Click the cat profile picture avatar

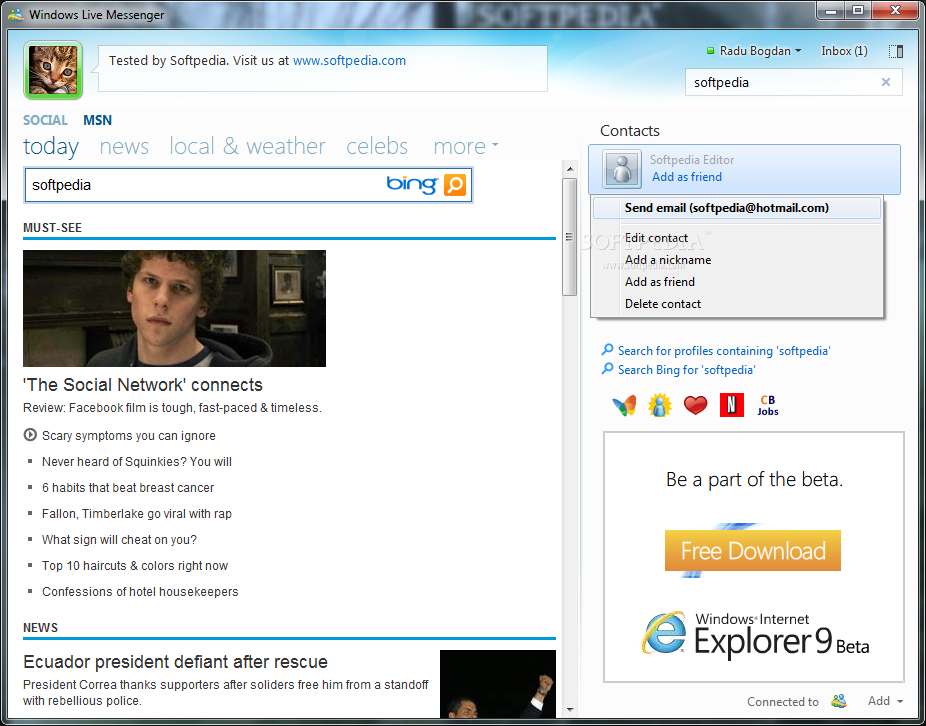tap(53, 70)
